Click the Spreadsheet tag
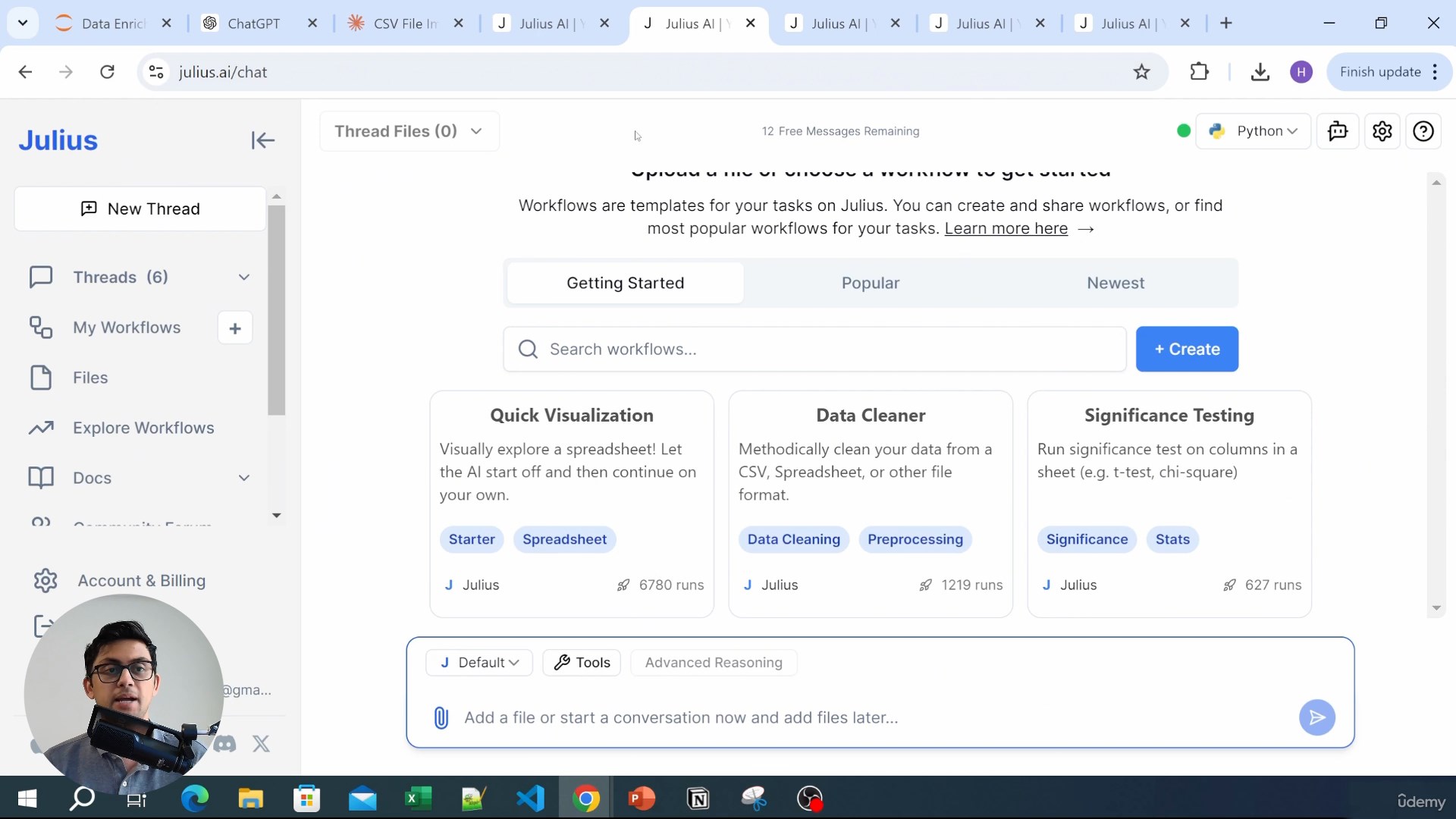Screen dimensions: 1456x819 [x=564, y=540]
